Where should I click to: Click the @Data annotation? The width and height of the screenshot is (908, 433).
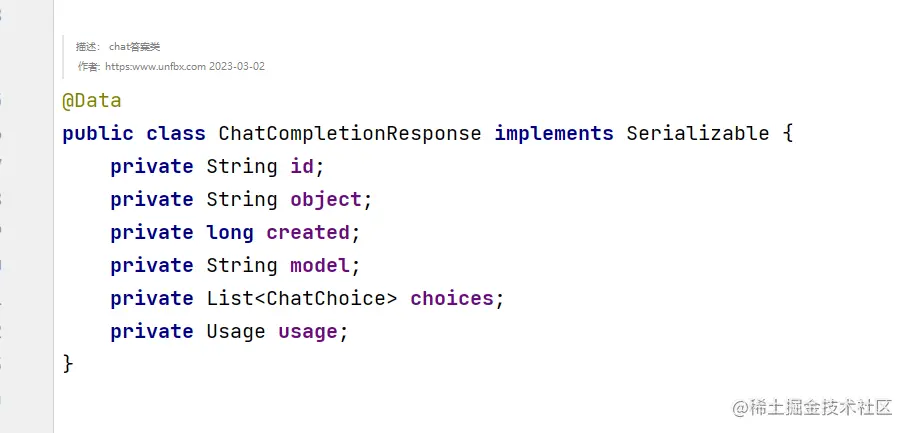(x=91, y=101)
